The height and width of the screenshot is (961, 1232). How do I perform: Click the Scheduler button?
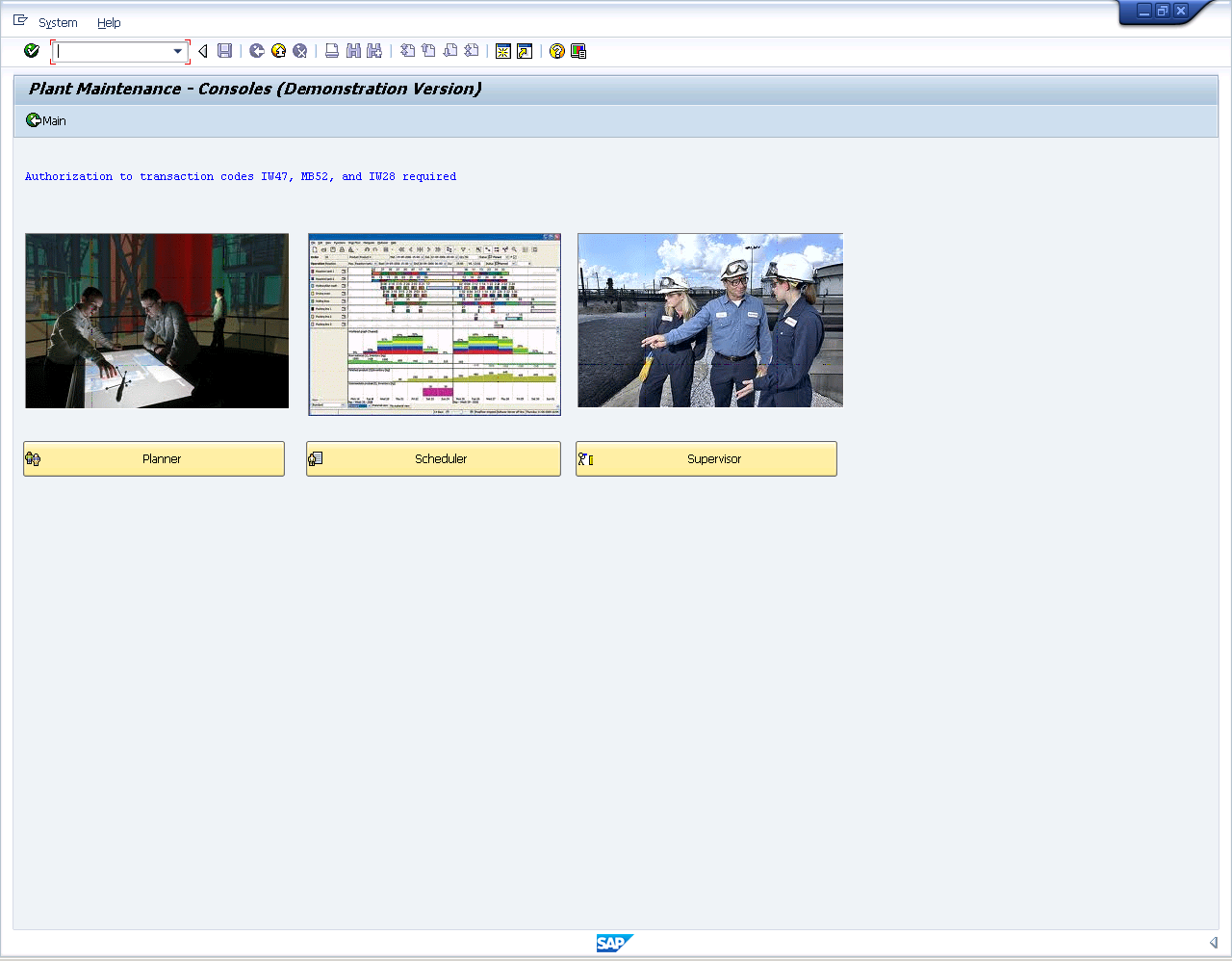pyautogui.click(x=433, y=459)
